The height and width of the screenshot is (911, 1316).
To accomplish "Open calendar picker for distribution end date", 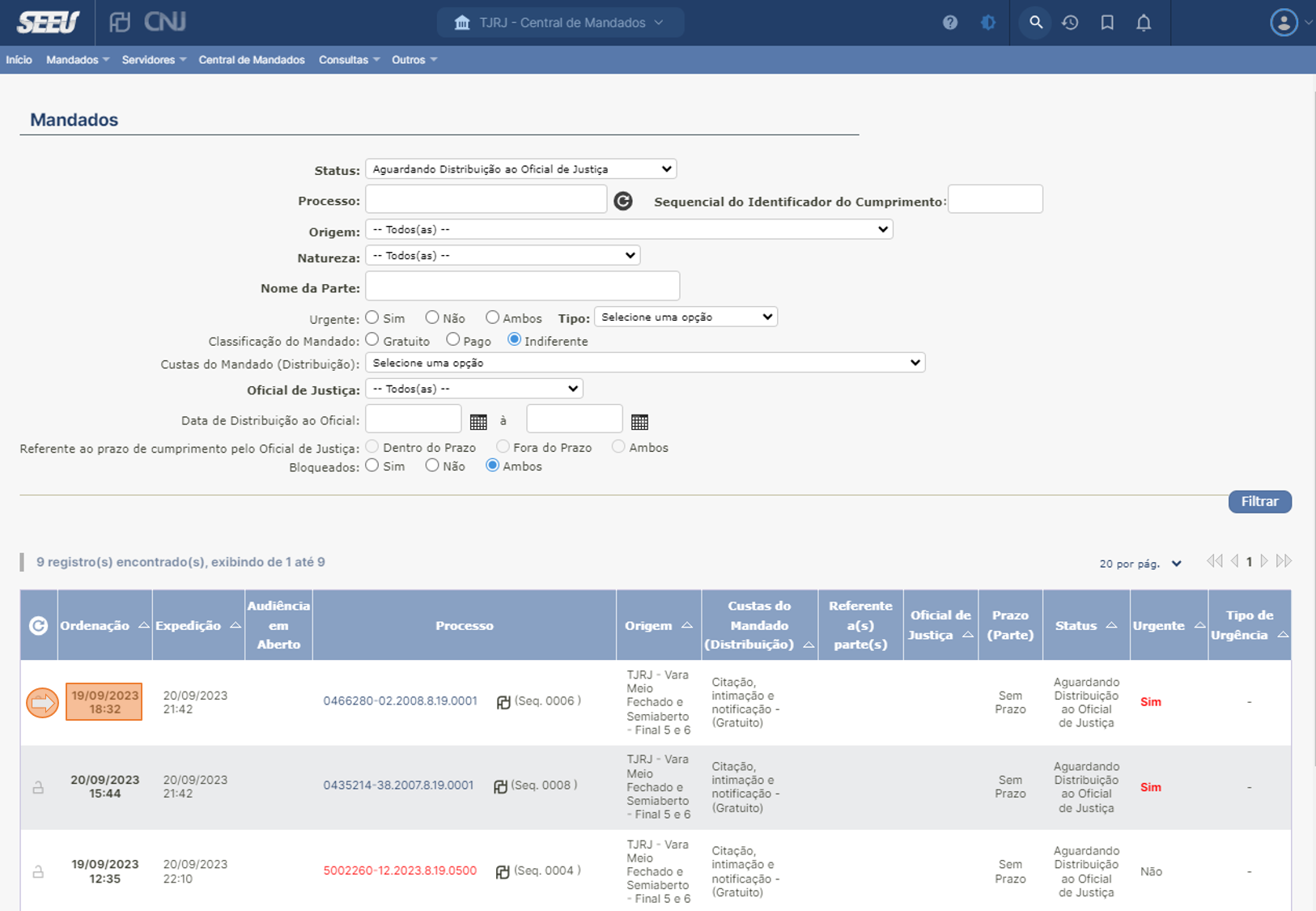I will pyautogui.click(x=639, y=422).
